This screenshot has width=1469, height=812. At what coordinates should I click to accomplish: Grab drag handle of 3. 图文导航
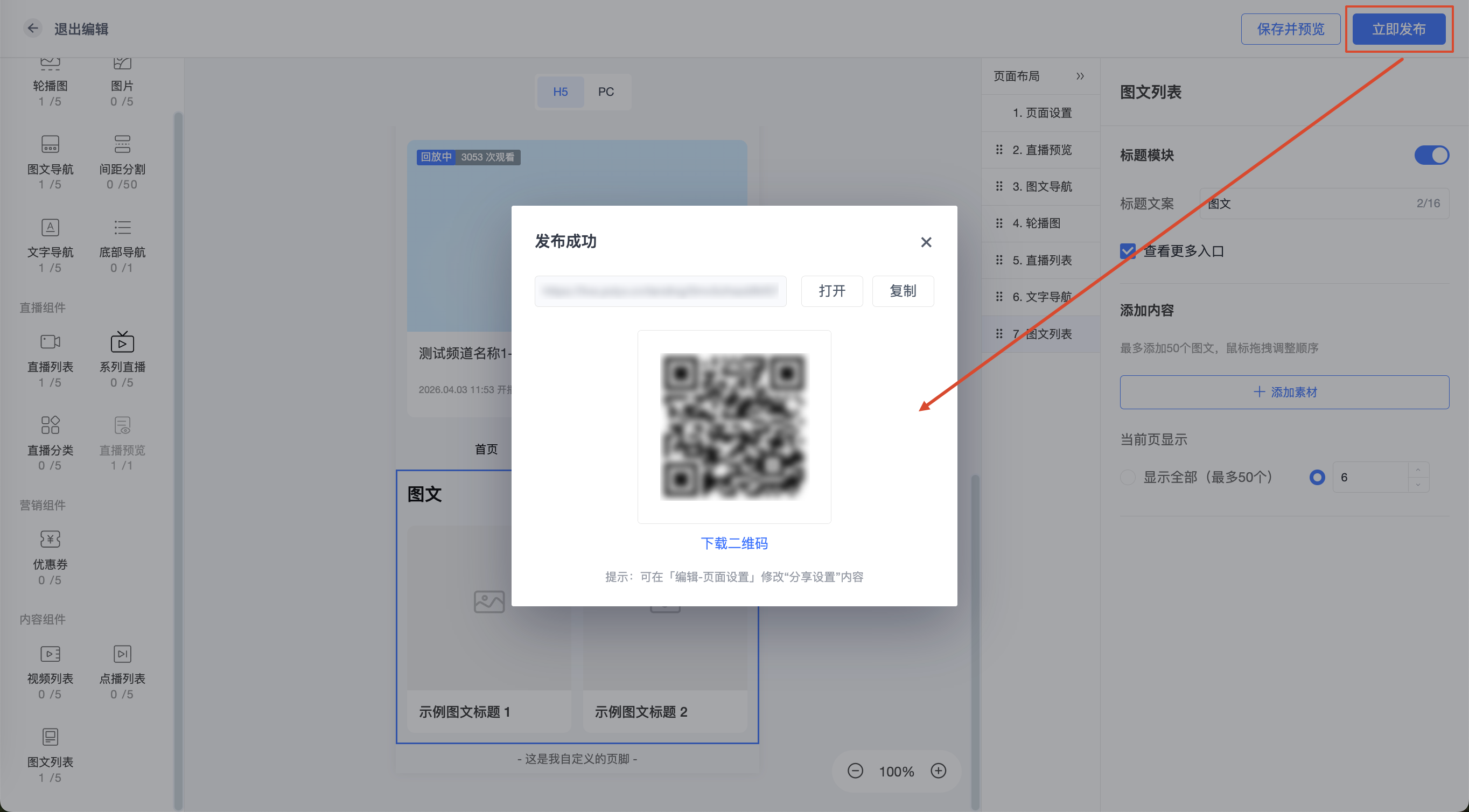point(999,186)
